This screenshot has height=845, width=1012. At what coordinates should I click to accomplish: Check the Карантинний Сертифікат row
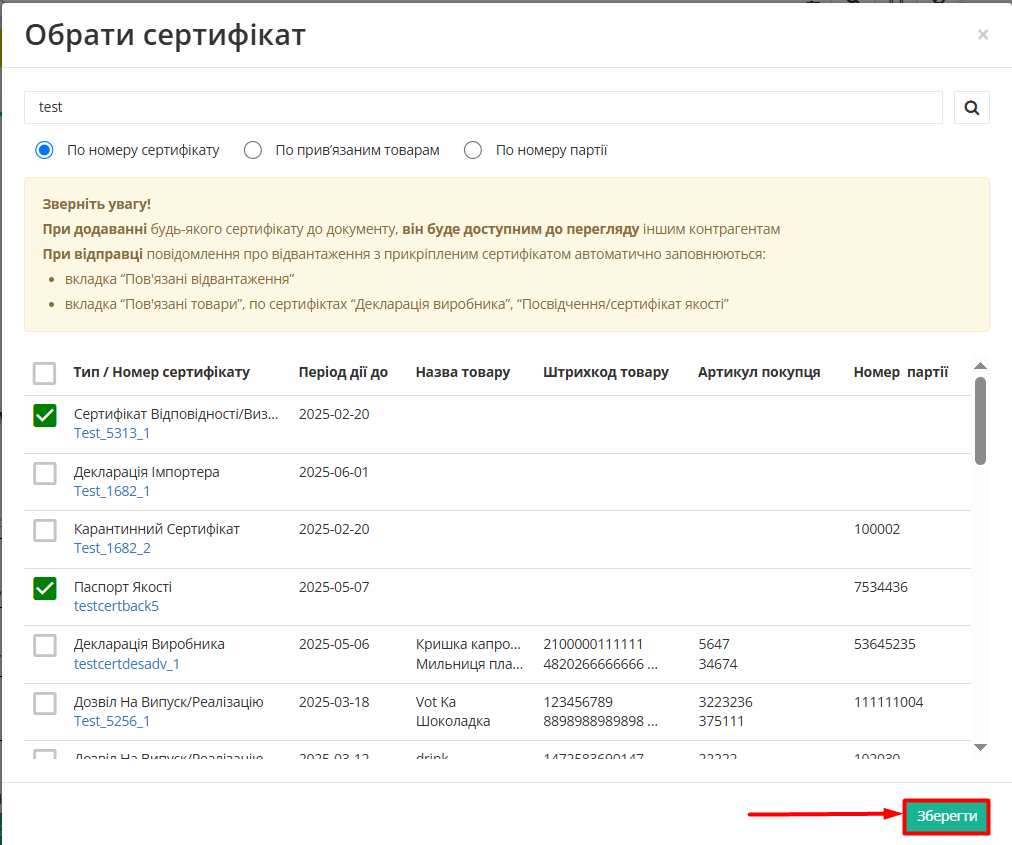44,530
